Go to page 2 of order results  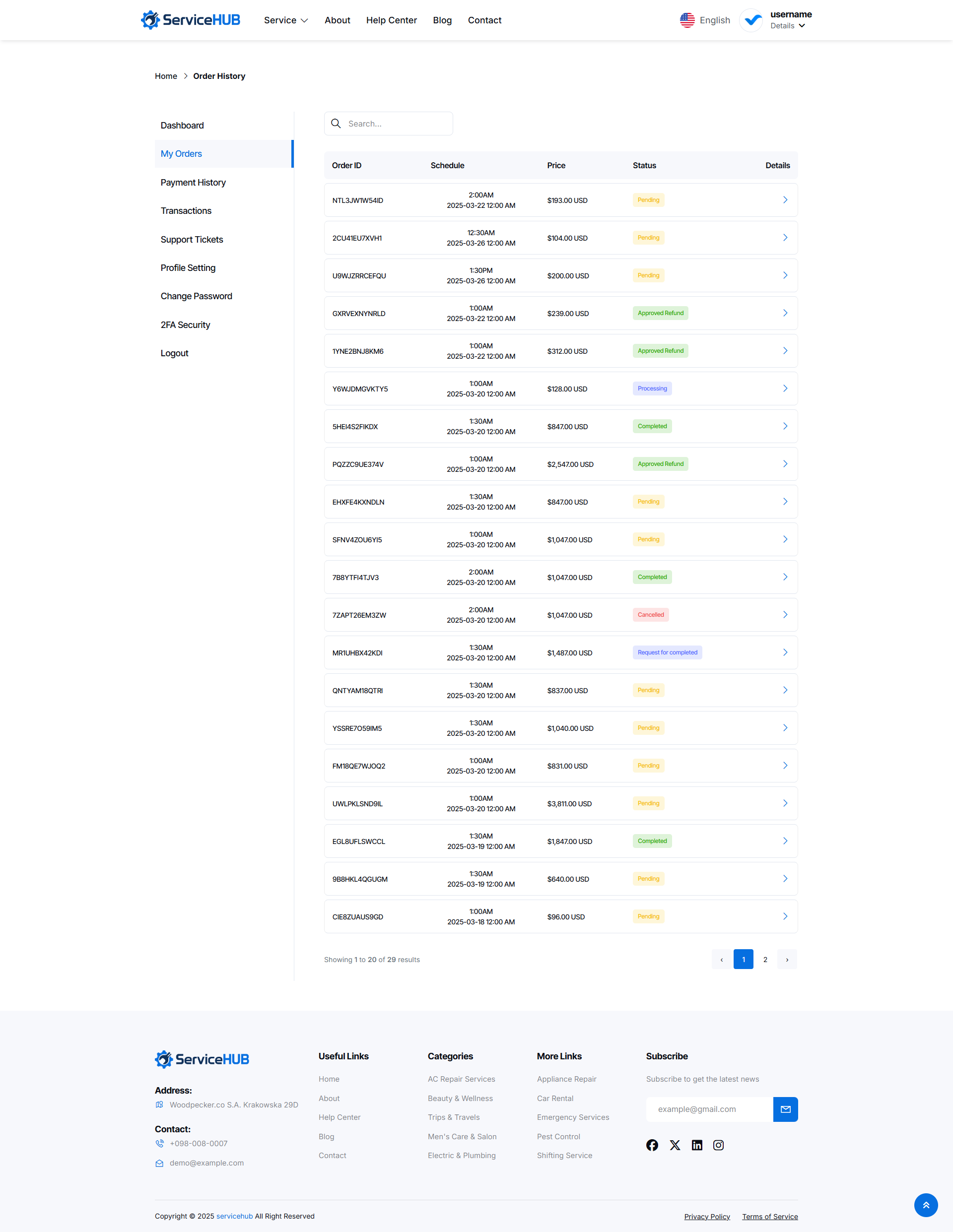coord(765,959)
